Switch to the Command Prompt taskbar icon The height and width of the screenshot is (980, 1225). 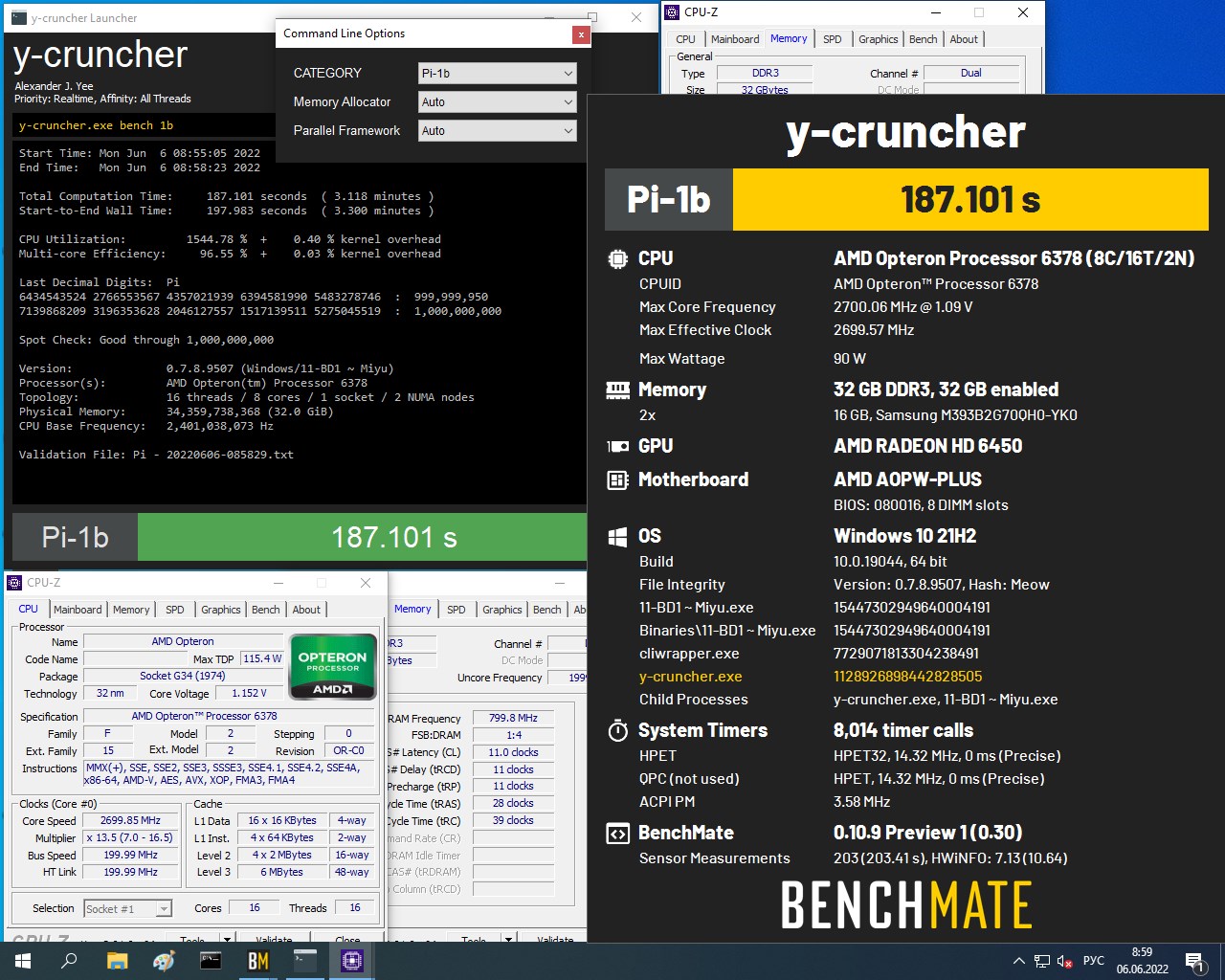(211, 961)
